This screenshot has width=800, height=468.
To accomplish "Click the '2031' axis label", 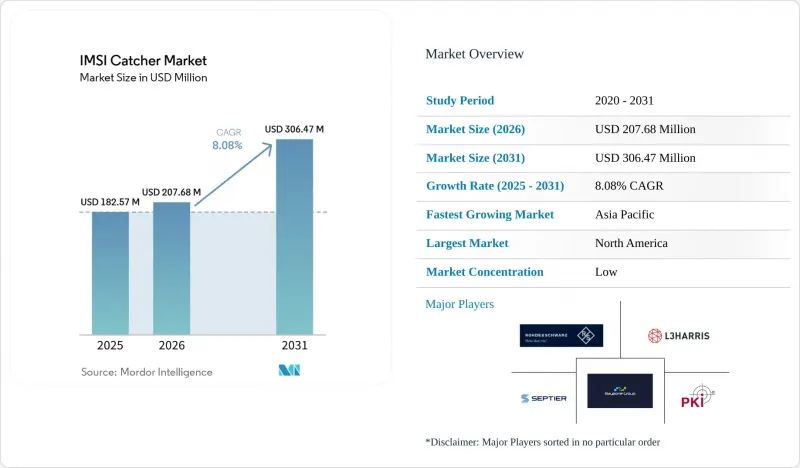I will click(x=294, y=346).
